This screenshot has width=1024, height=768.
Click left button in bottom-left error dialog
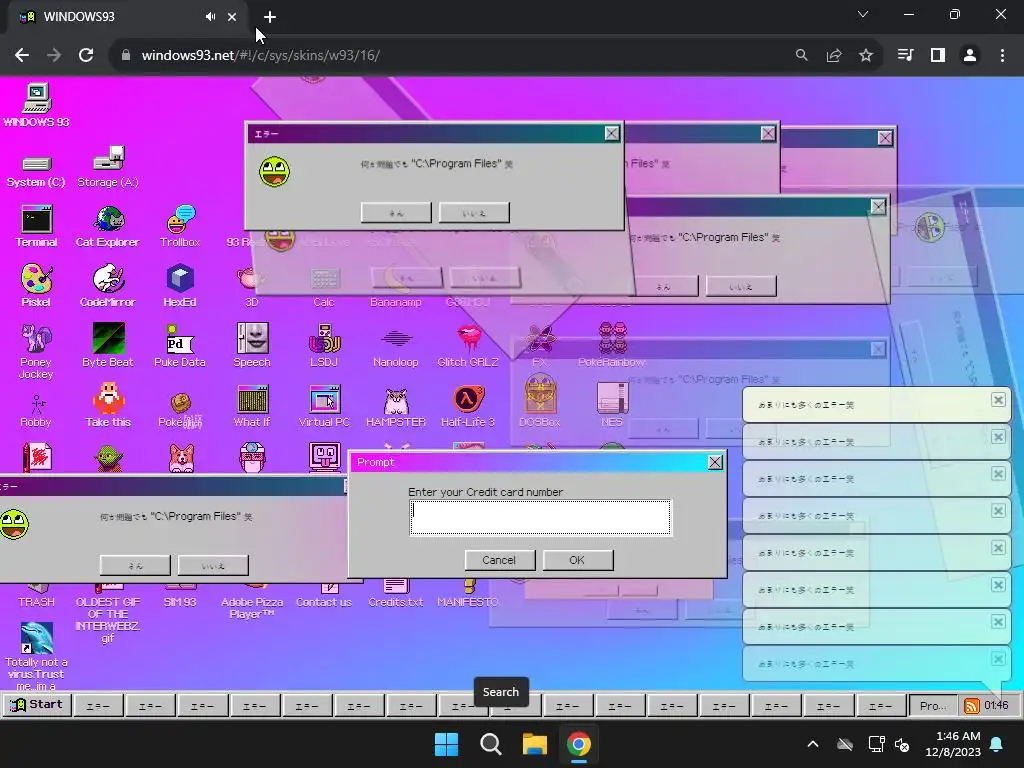tap(135, 565)
